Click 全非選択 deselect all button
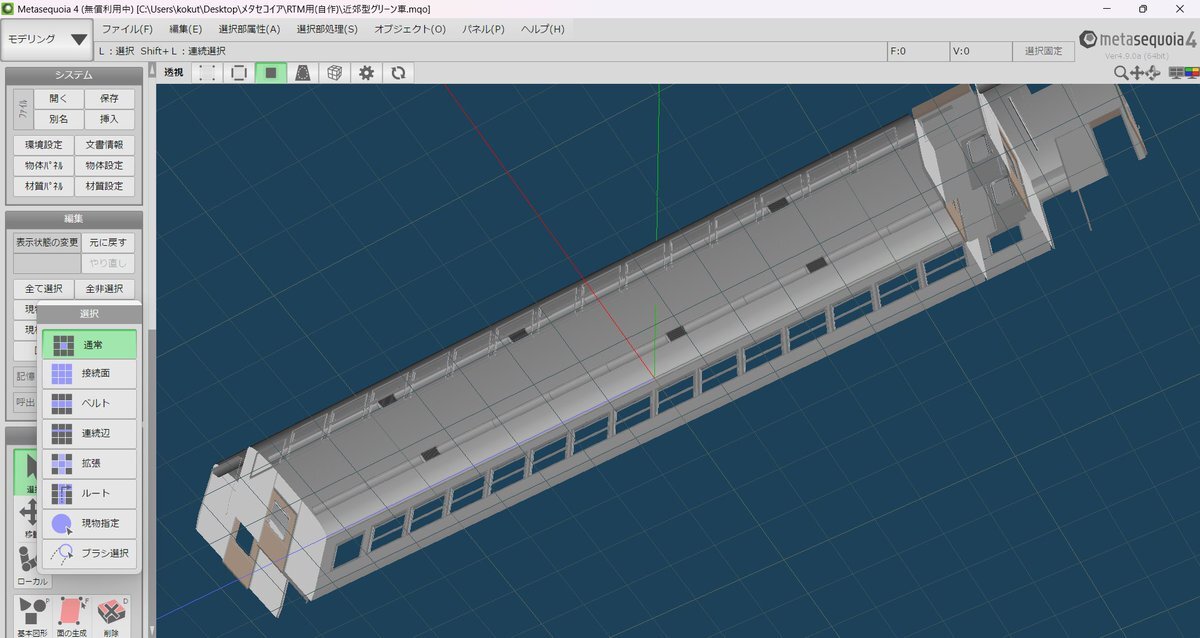Viewport: 1200px width, 638px height. pos(104,289)
